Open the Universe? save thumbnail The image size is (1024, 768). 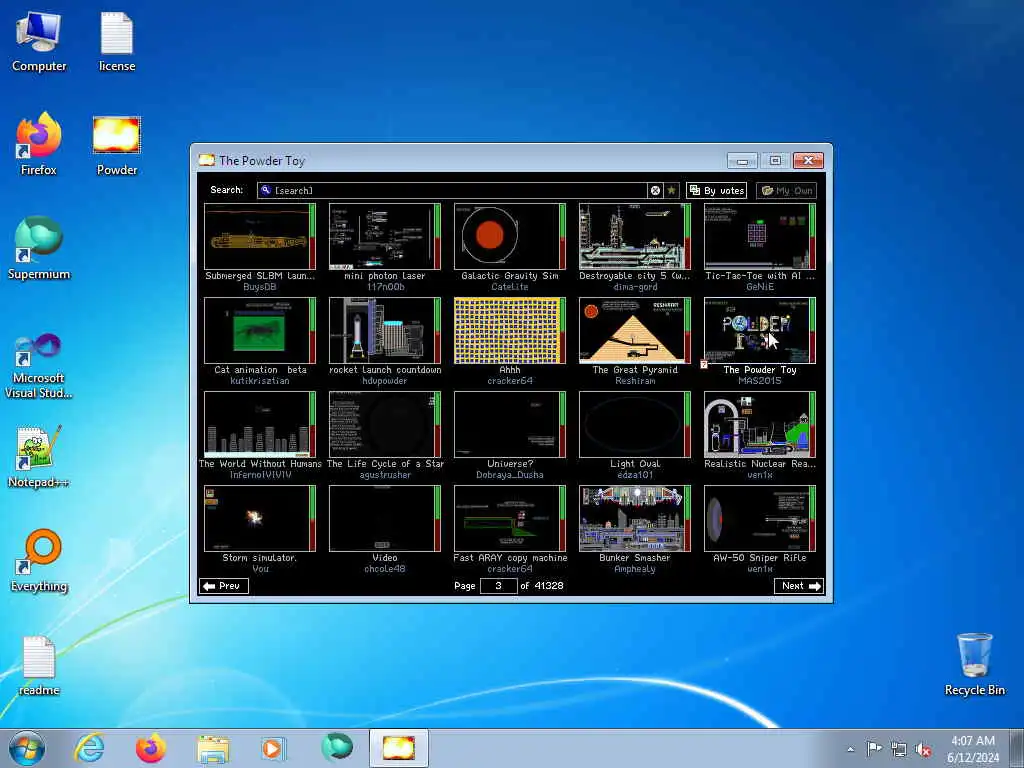click(x=509, y=424)
